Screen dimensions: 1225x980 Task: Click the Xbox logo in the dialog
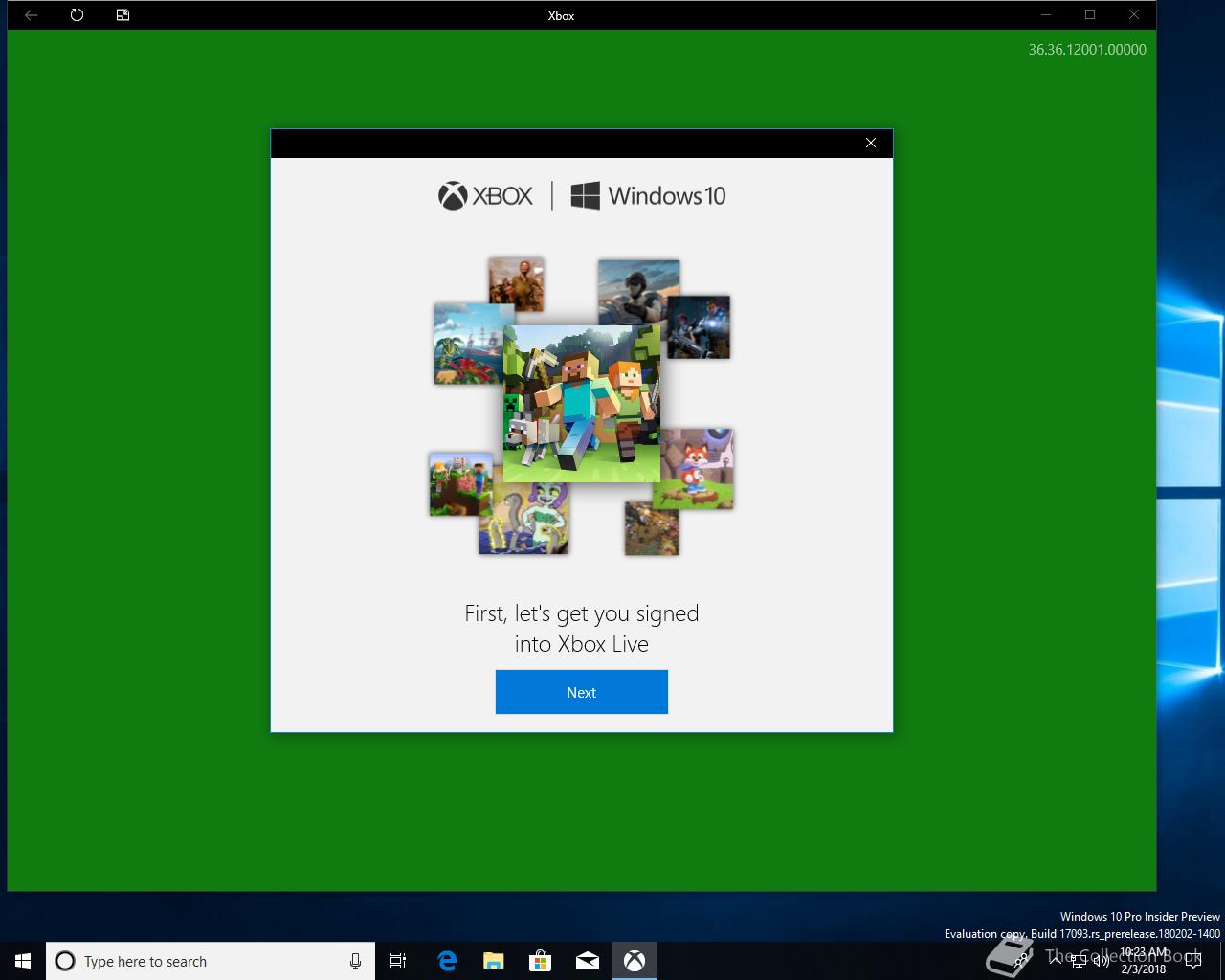(x=485, y=196)
